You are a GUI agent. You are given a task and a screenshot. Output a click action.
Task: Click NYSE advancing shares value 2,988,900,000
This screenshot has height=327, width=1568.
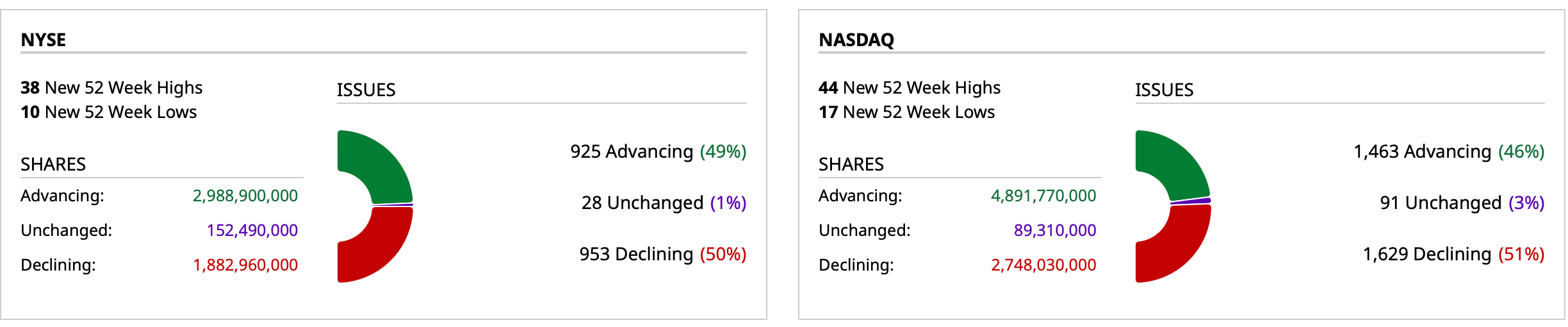coord(245,196)
